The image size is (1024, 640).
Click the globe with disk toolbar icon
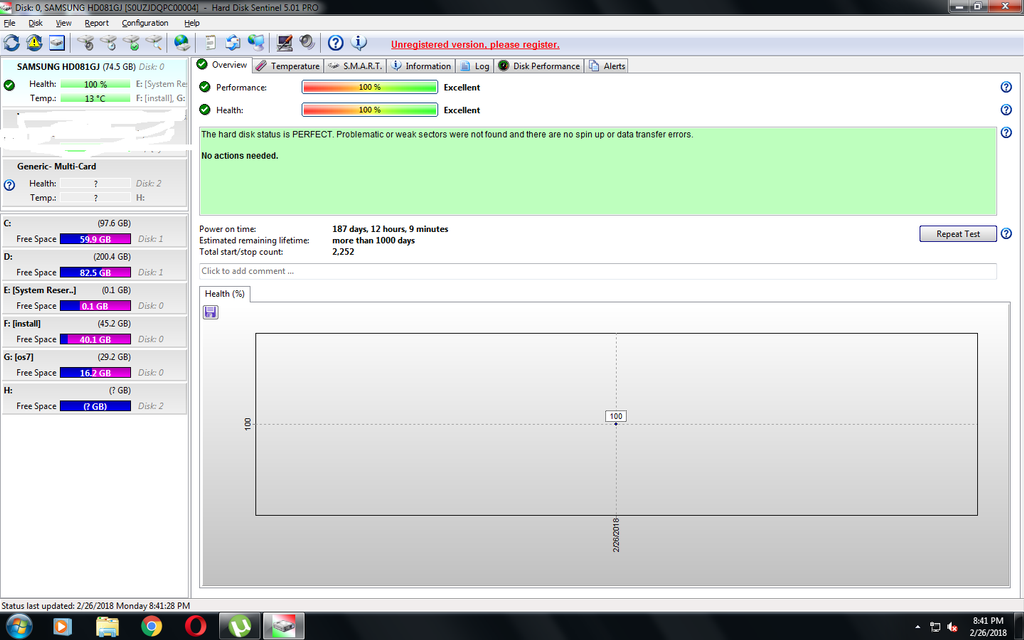coord(182,43)
